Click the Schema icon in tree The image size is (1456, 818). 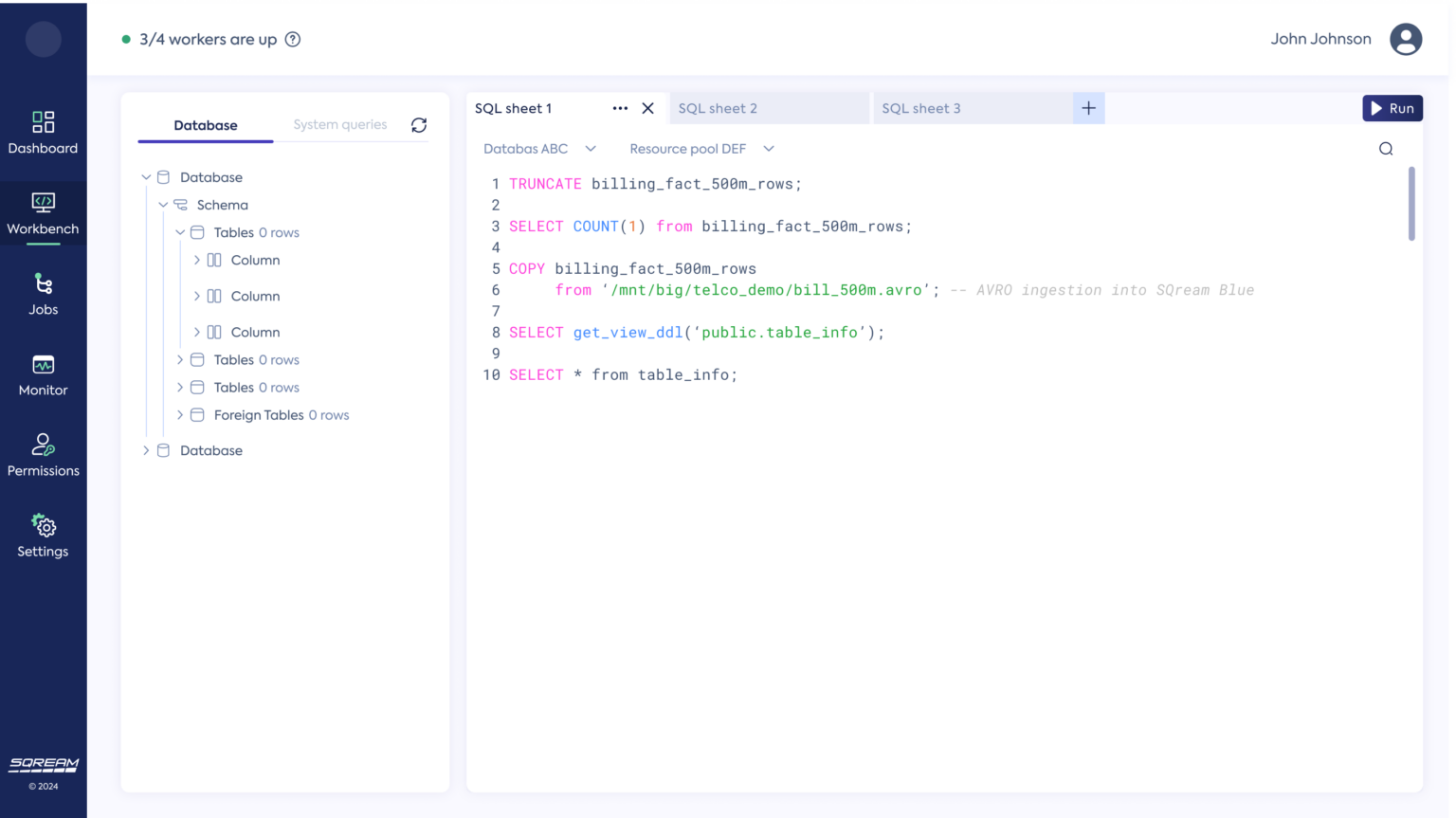pyautogui.click(x=180, y=205)
